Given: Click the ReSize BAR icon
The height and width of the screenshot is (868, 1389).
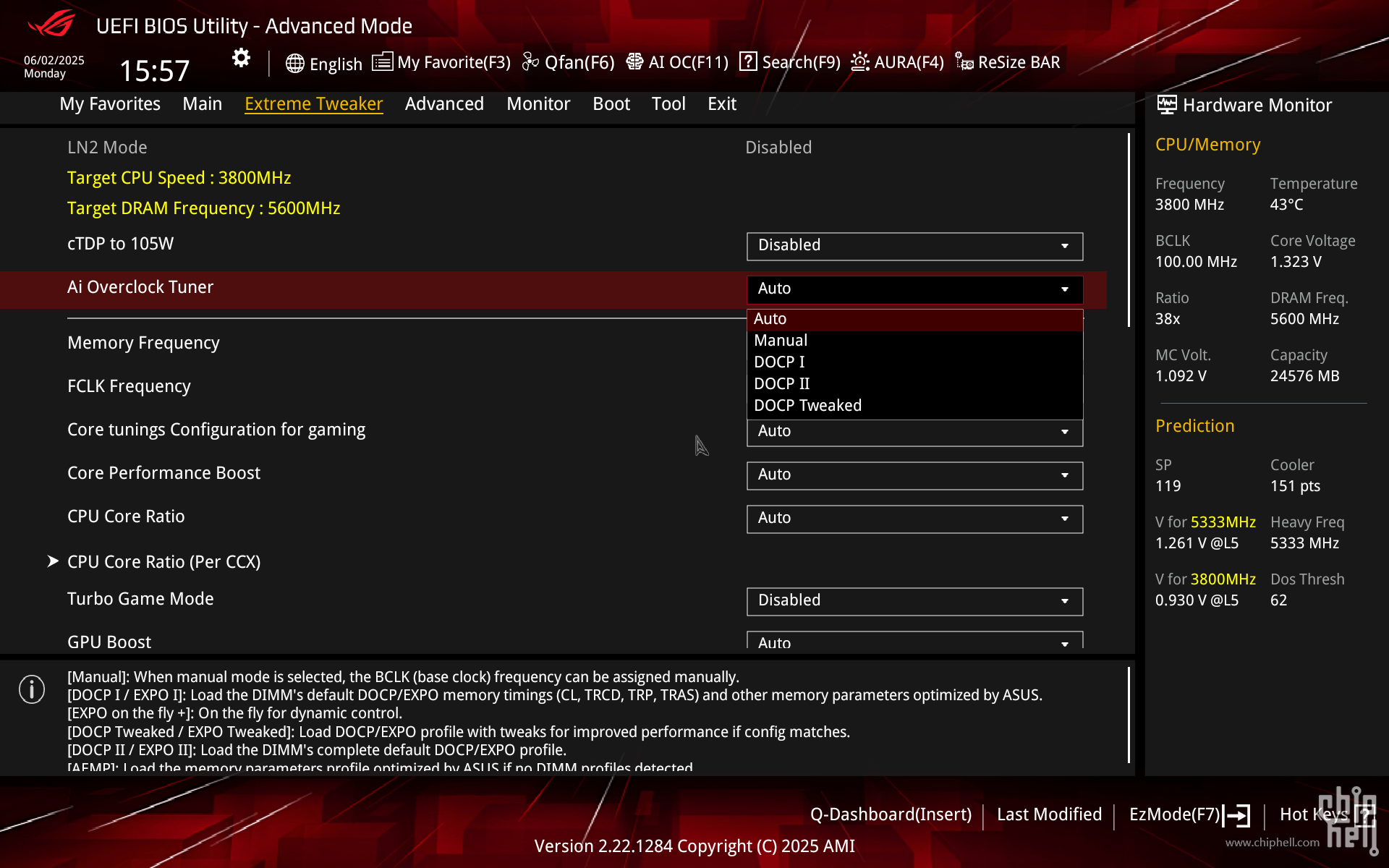Looking at the screenshot, I should point(964,61).
